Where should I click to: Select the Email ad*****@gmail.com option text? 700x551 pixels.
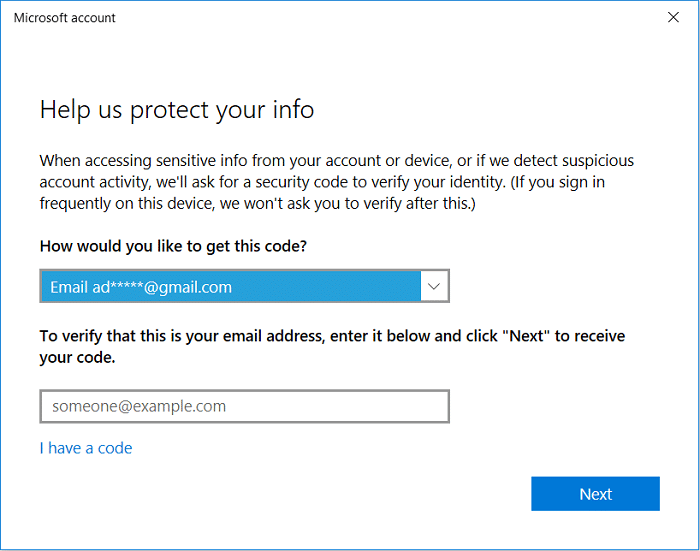(x=141, y=287)
